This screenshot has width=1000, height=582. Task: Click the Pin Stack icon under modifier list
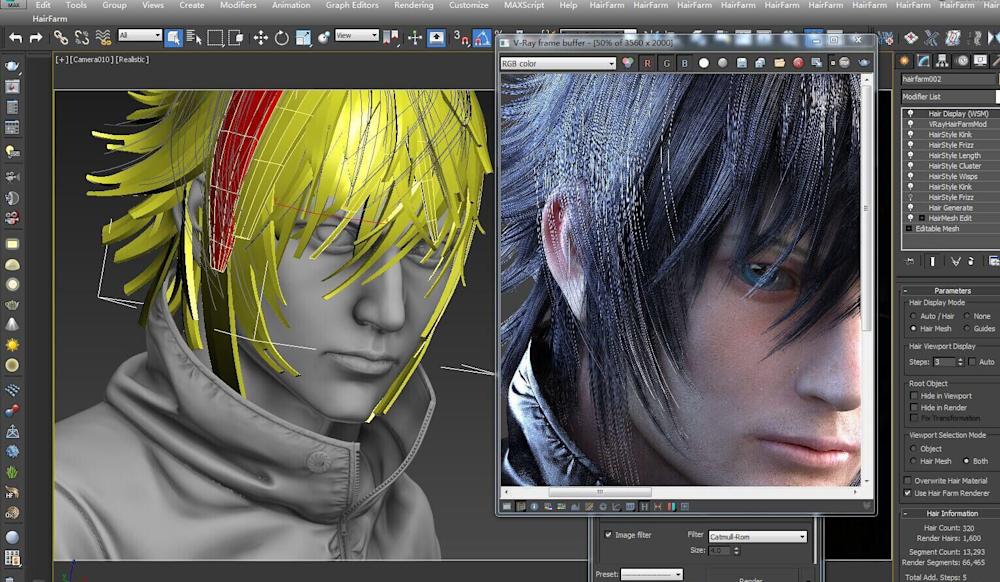point(910,261)
